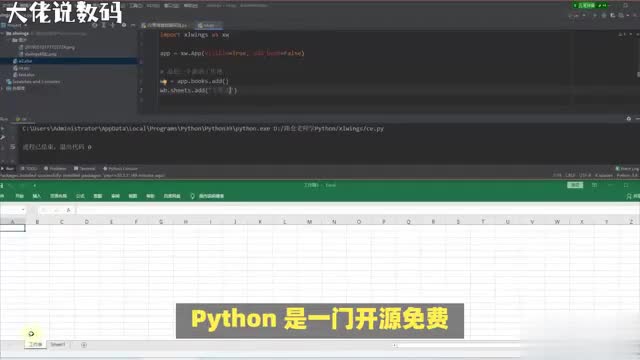Open the Excel Name Box dropdown arrow

tap(23, 210)
